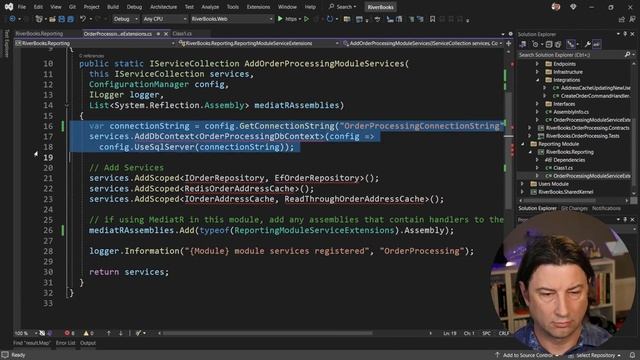Image resolution: width=640 pixels, height=360 pixels.
Task: Click the bookmark toolbar icon
Action: pyautogui.click(x=432, y=19)
